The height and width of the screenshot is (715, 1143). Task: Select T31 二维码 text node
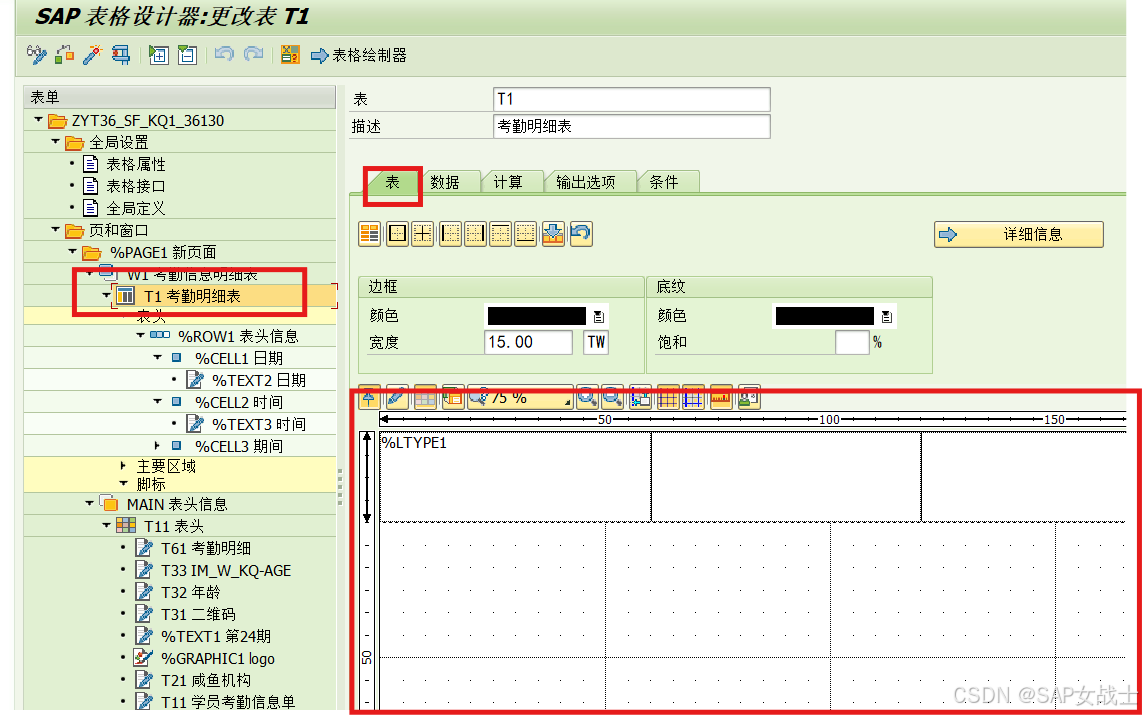click(198, 614)
